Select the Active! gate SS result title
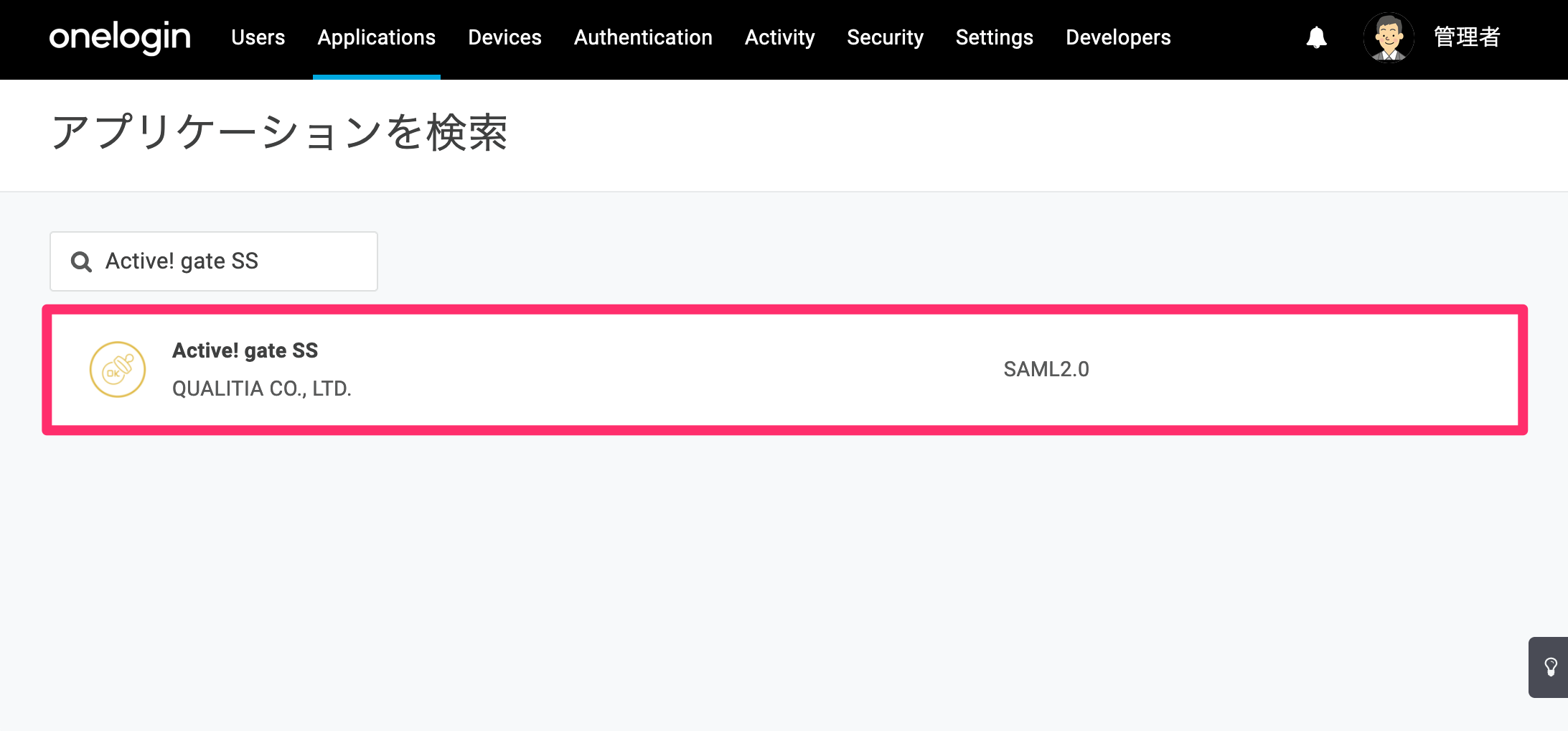1568x731 pixels. [245, 350]
